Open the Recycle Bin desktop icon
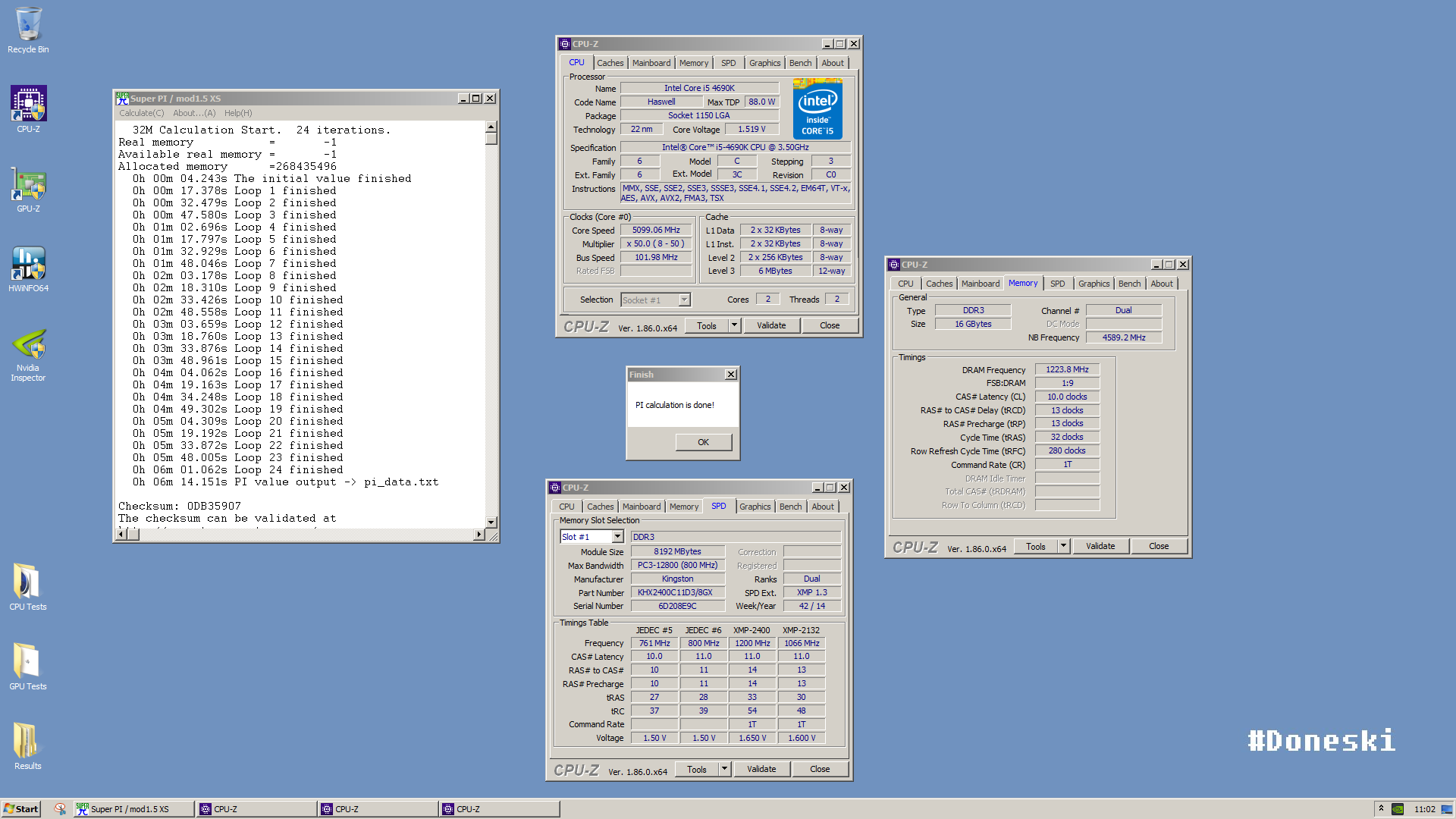 click(x=28, y=30)
